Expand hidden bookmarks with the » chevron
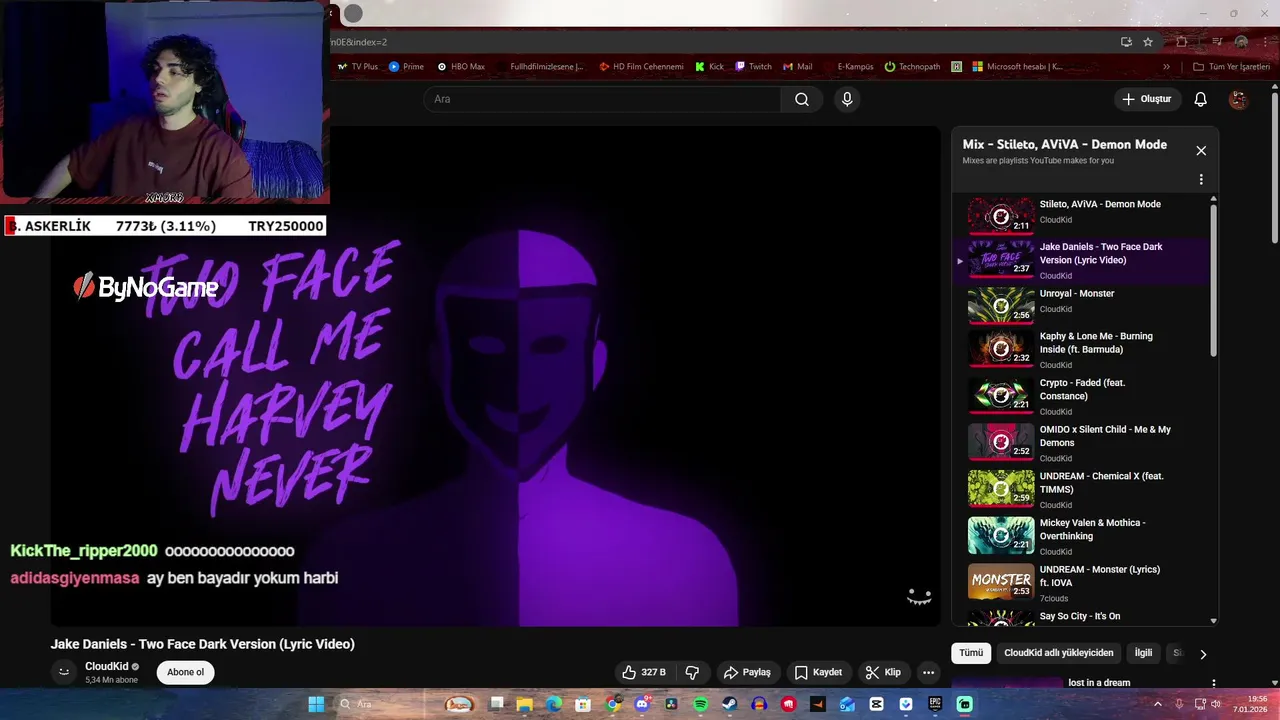The width and height of the screenshot is (1280, 720). point(1166,67)
